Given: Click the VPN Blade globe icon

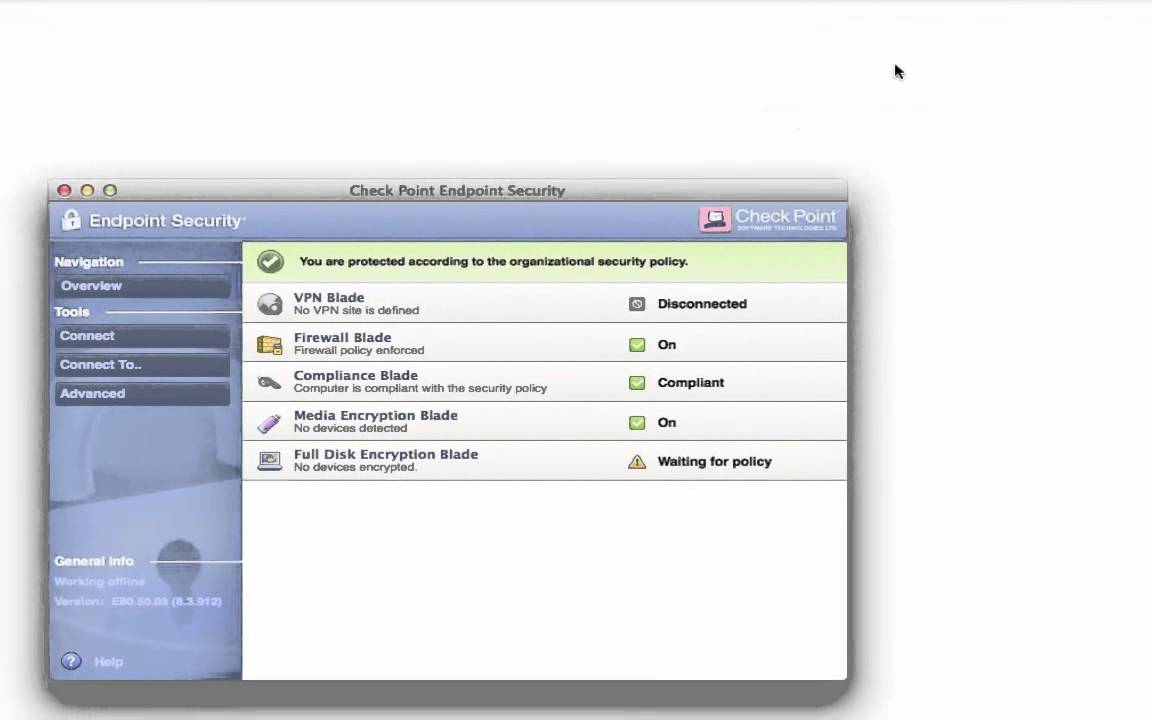Looking at the screenshot, I should click(x=270, y=304).
